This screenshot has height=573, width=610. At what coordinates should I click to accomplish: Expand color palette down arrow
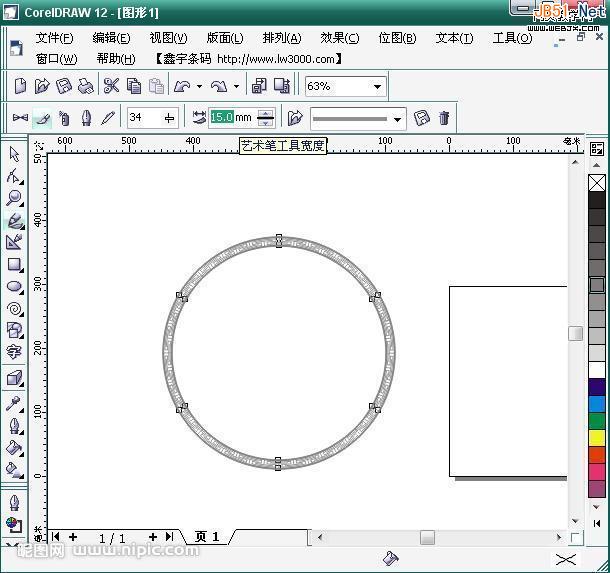click(596, 506)
